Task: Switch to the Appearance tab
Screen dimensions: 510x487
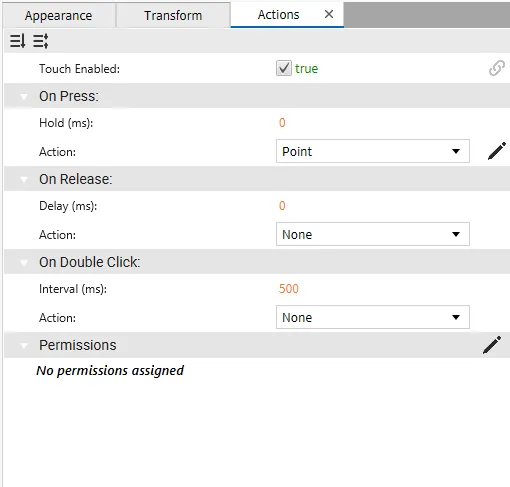Action: point(58,15)
